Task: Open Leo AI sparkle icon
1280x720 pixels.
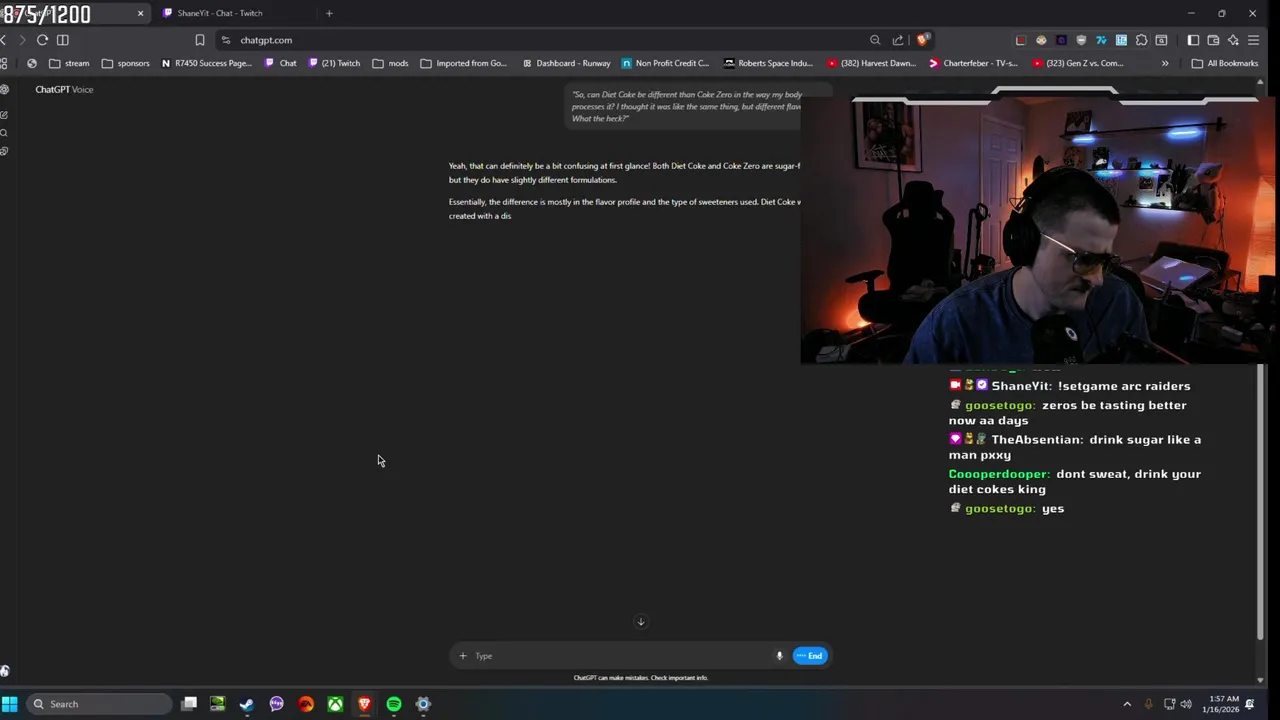Action: (x=1233, y=40)
